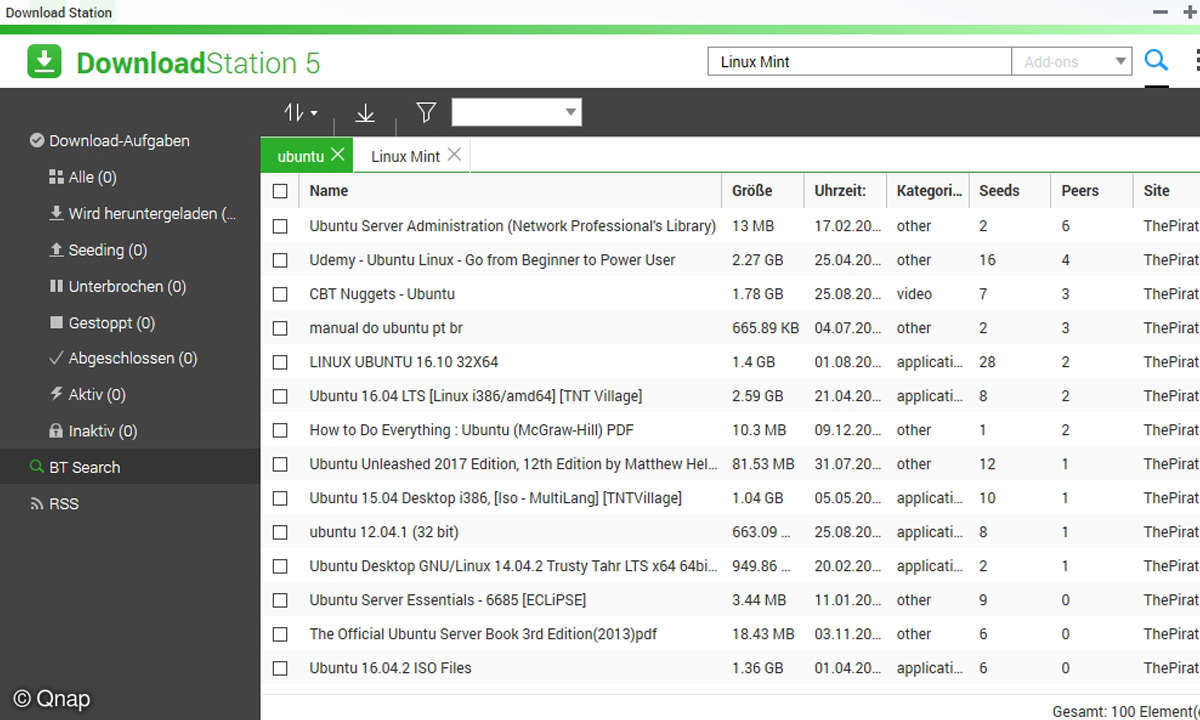Check the Ubuntu 16.04 LTS TNT Village row
The height and width of the screenshot is (720, 1200).
click(280, 396)
